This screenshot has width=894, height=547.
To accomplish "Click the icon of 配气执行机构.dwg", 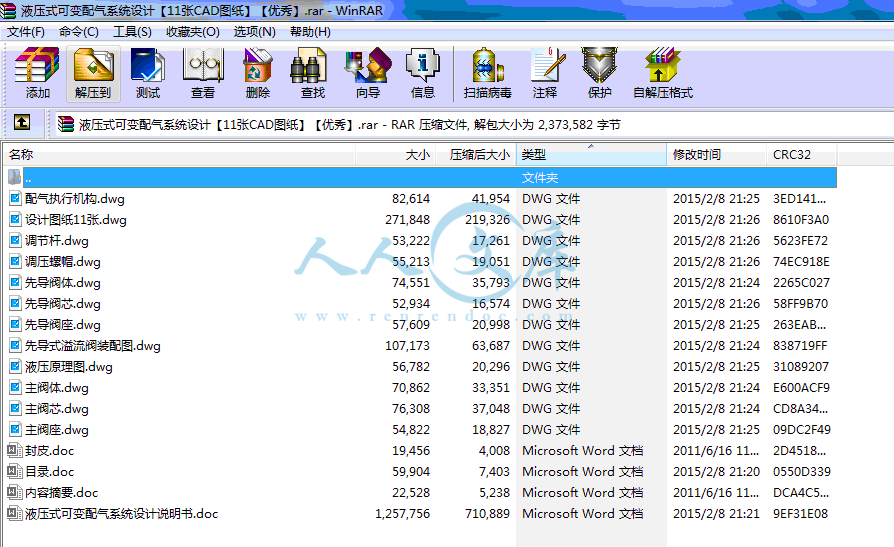I will [15, 198].
